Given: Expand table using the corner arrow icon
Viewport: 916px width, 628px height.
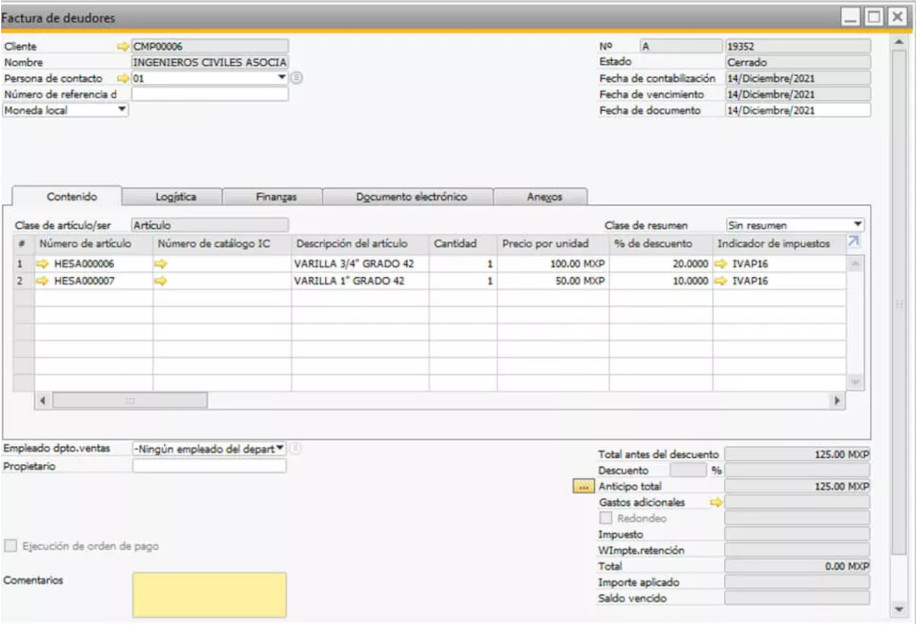Looking at the screenshot, I should [x=853, y=242].
